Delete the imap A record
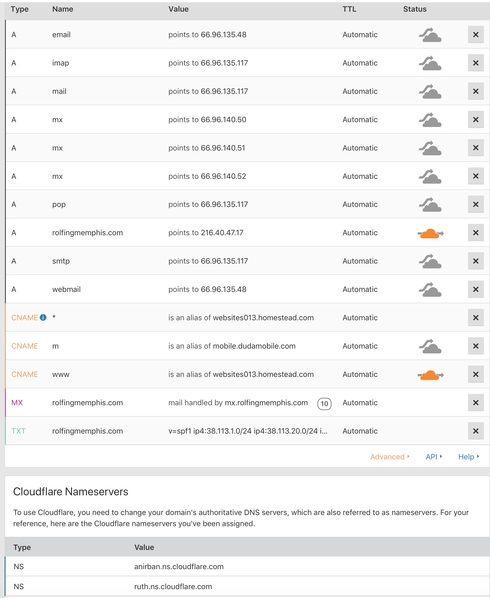The image size is (490, 598). (x=476, y=63)
